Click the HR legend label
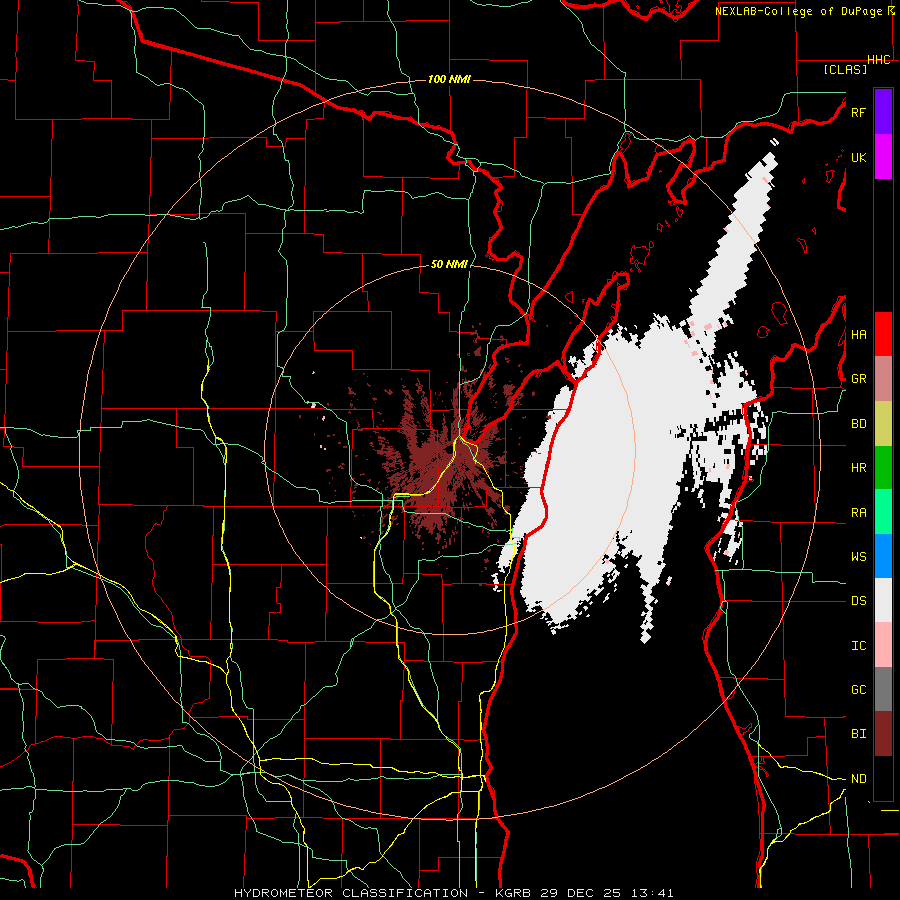Viewport: 900px width, 900px height. pos(858,468)
